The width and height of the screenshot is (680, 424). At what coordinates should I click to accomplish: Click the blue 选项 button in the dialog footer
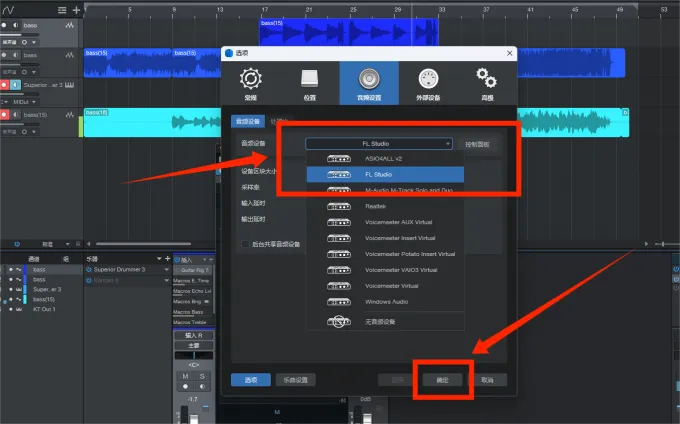point(251,380)
